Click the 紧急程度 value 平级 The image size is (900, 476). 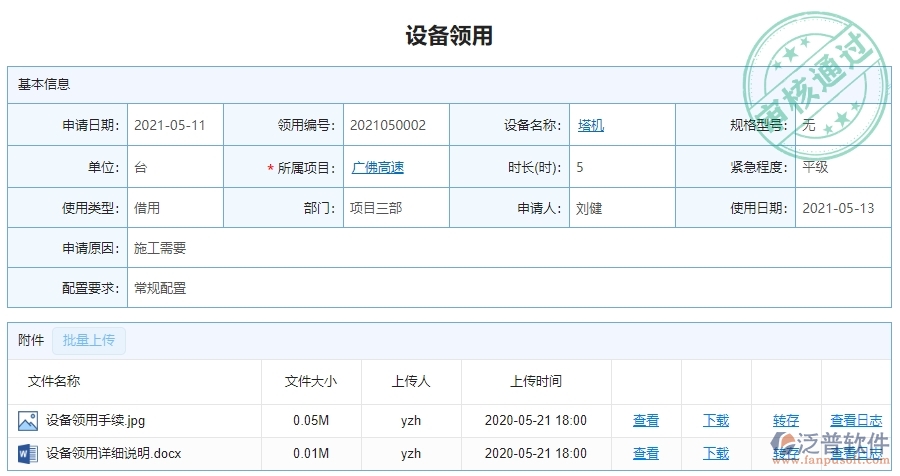[x=815, y=168]
